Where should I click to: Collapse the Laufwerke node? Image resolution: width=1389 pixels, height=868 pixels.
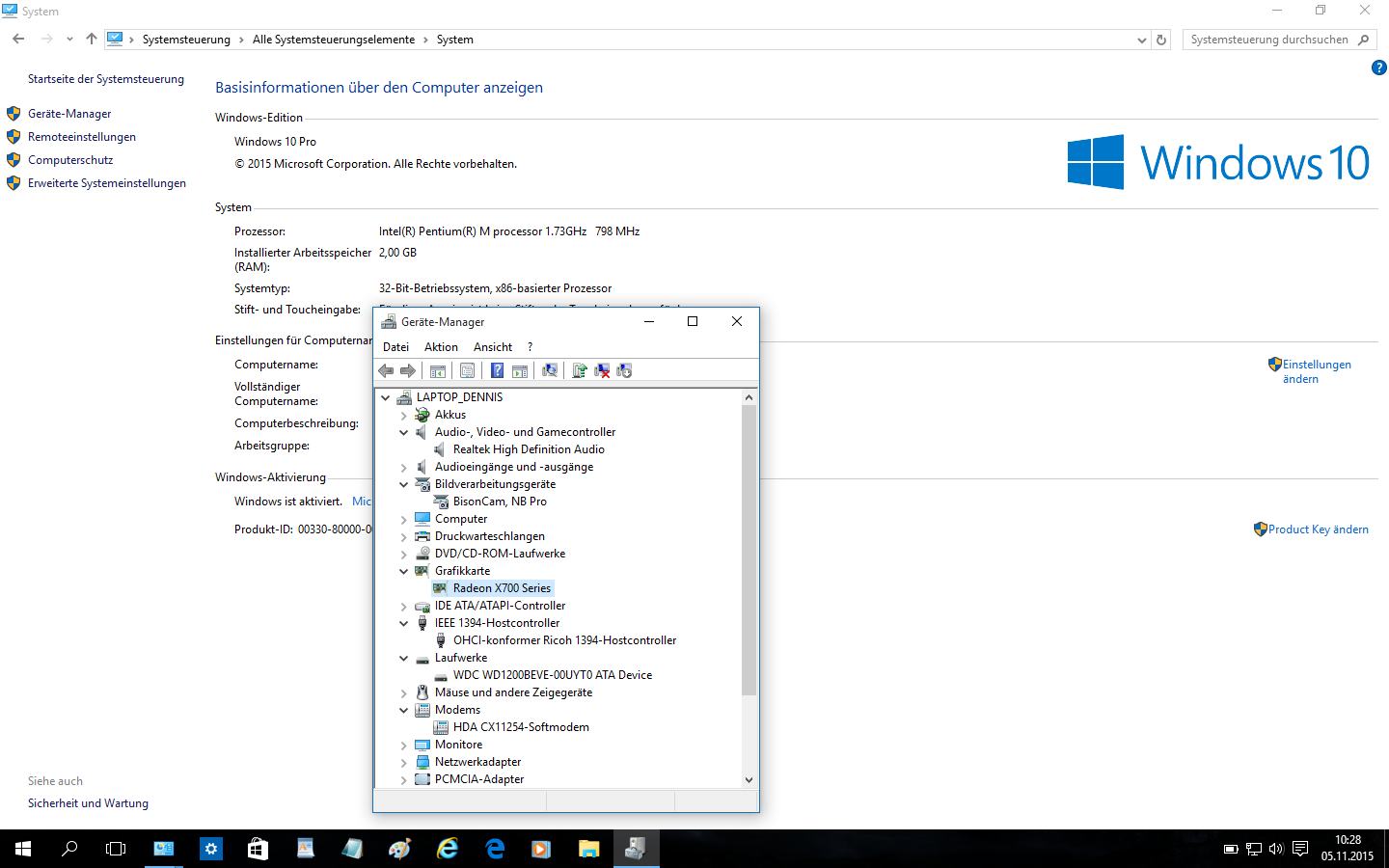[403, 658]
